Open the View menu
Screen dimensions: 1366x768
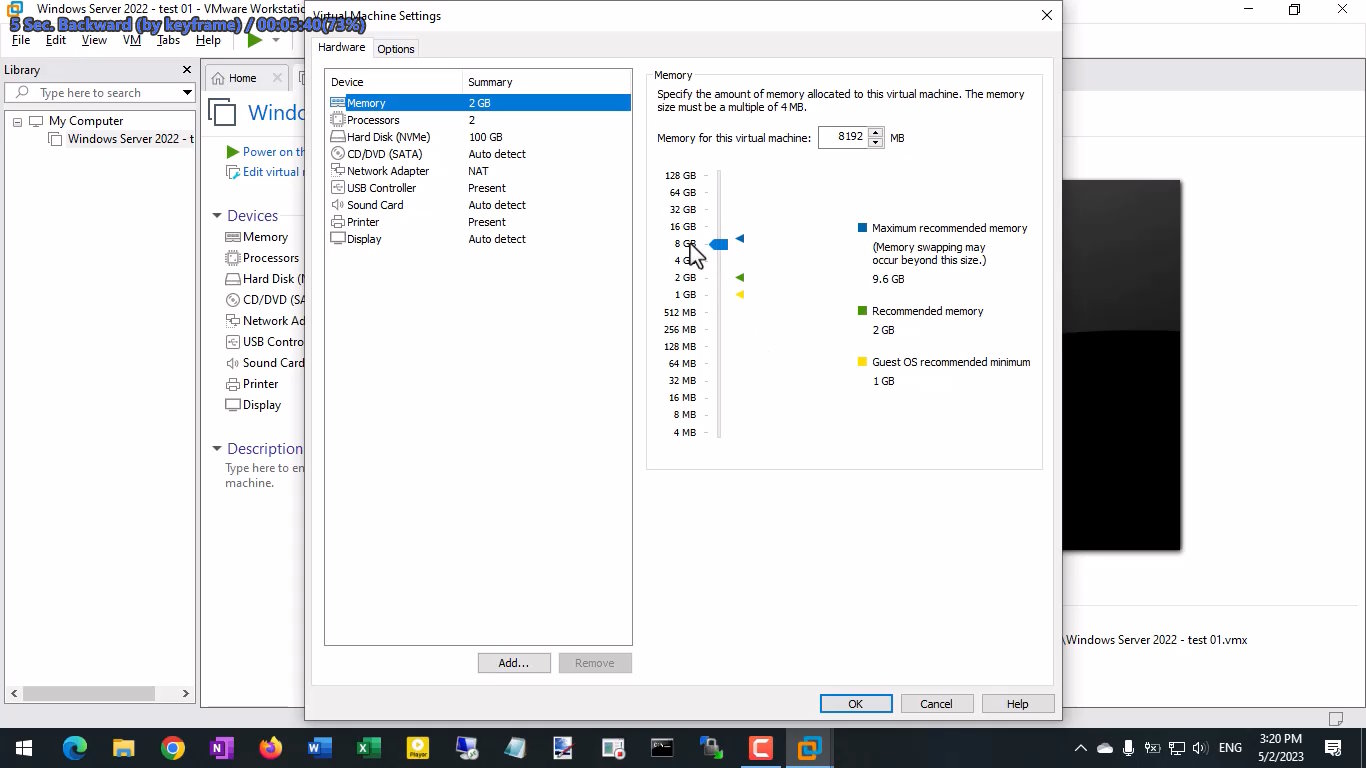click(94, 40)
